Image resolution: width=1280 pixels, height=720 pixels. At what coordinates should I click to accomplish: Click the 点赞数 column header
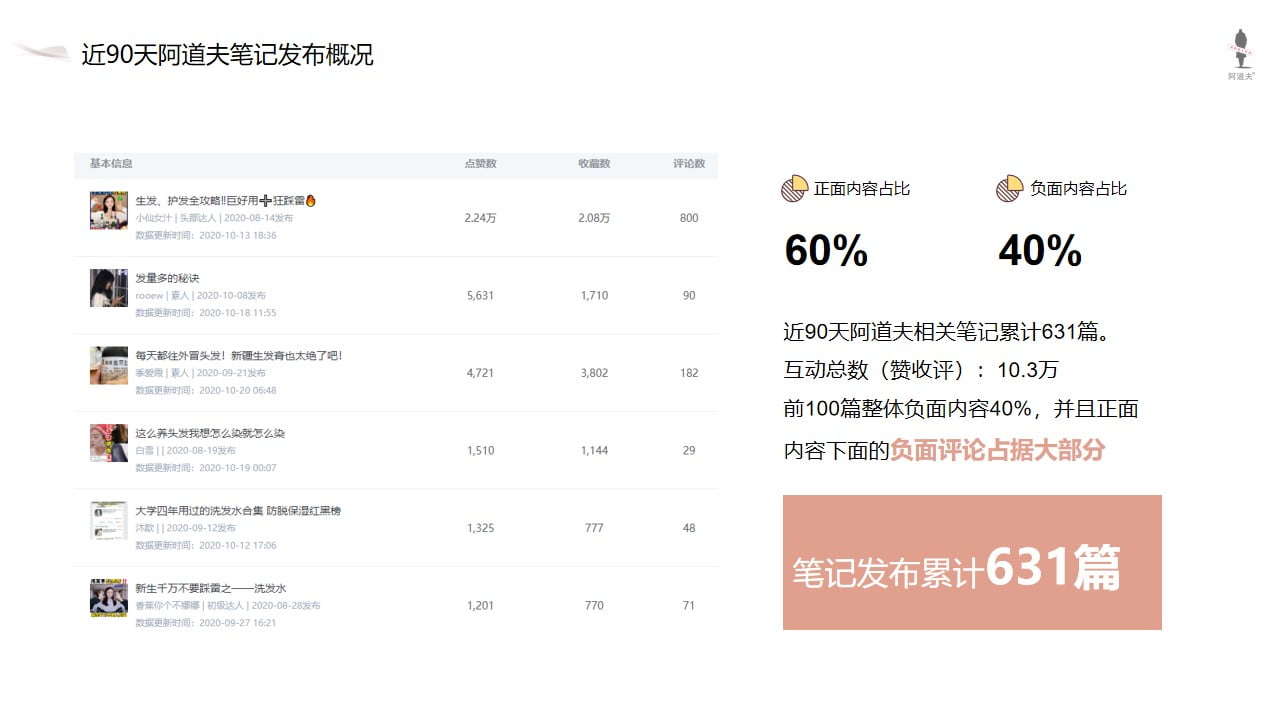480,163
